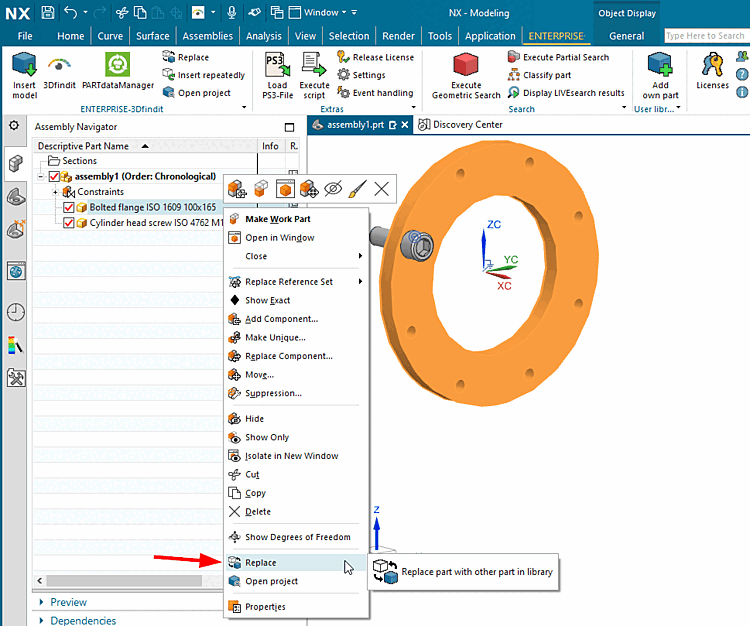The width and height of the screenshot is (750, 626).
Task: Click Replace at the bottom of the context menu
Action: click(297, 562)
